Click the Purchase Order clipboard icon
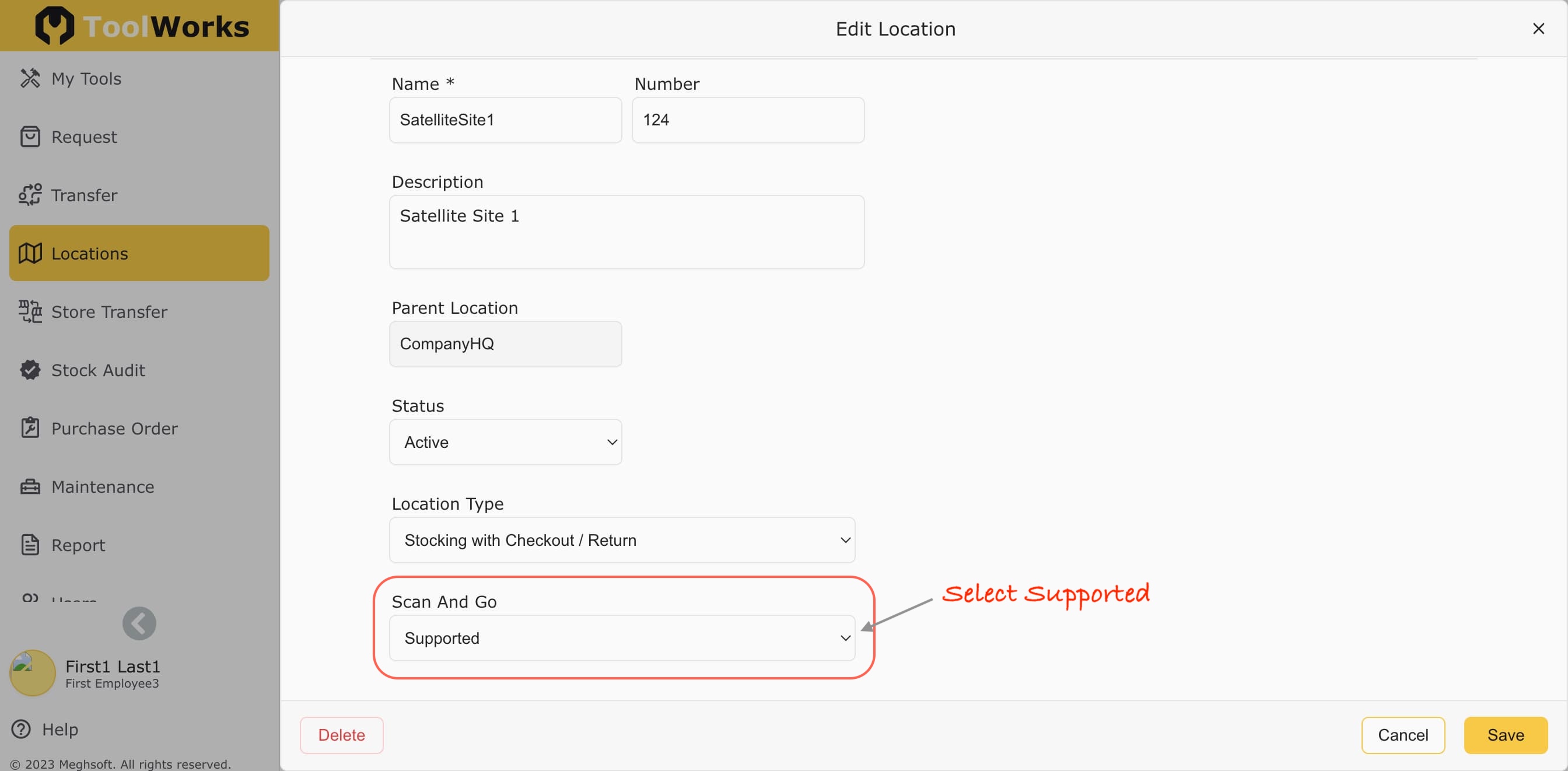 pos(30,429)
